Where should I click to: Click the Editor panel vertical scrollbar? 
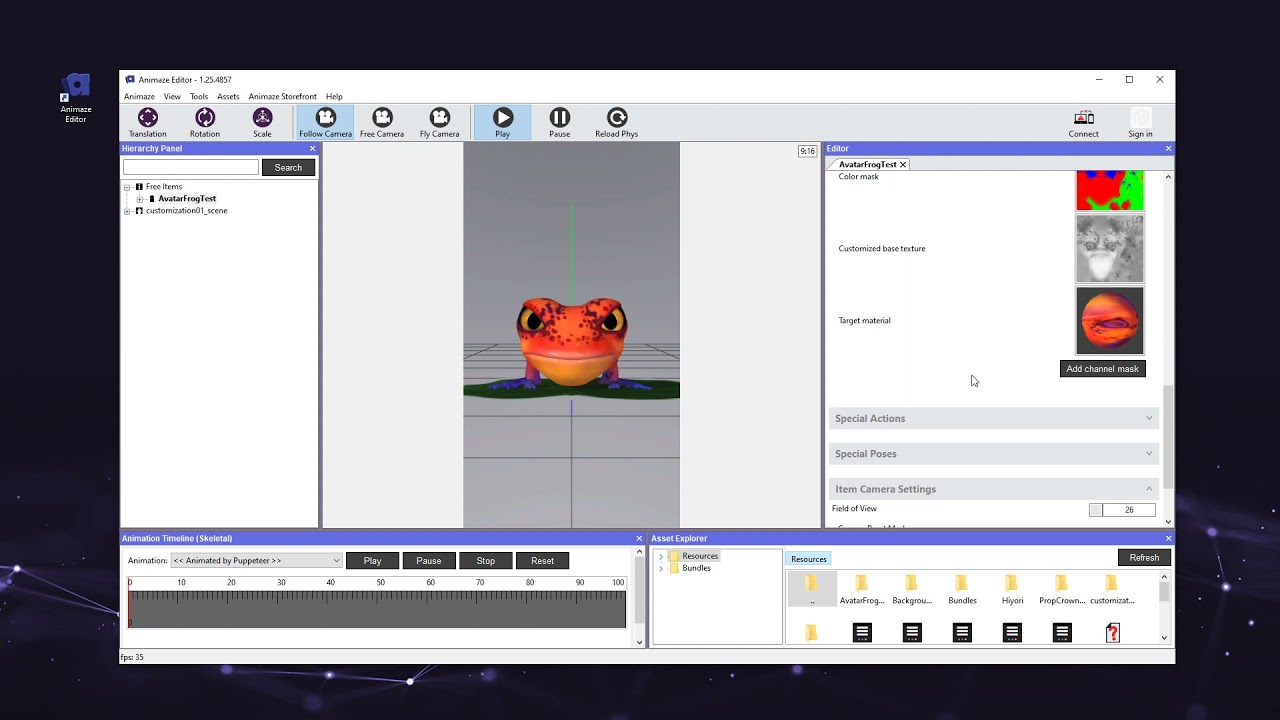[x=1168, y=438]
